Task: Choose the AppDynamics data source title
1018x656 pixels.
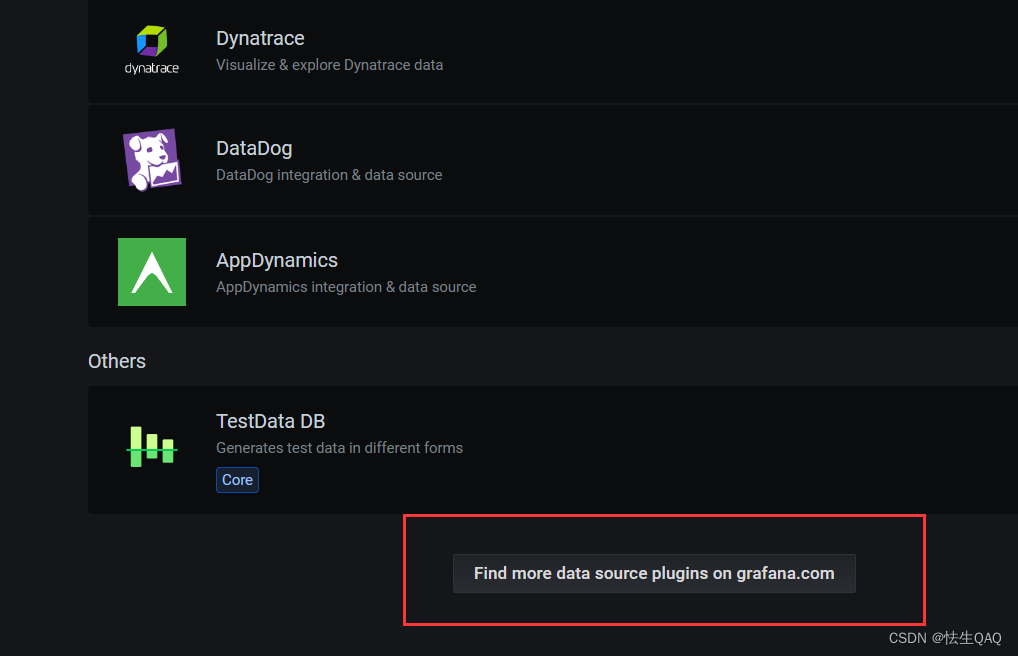Action: [x=277, y=260]
